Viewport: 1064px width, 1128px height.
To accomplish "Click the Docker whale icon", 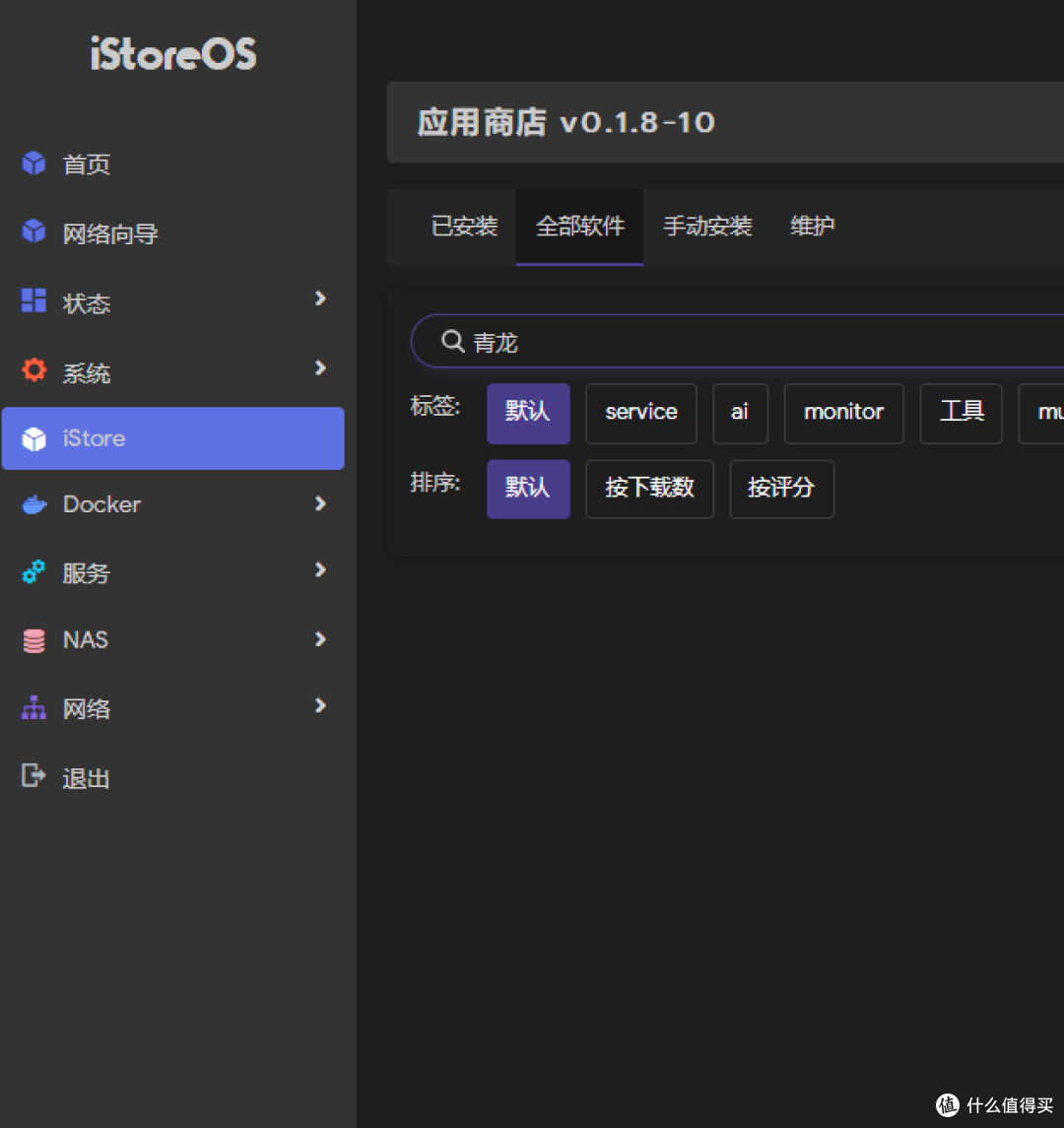I will pyautogui.click(x=33, y=505).
